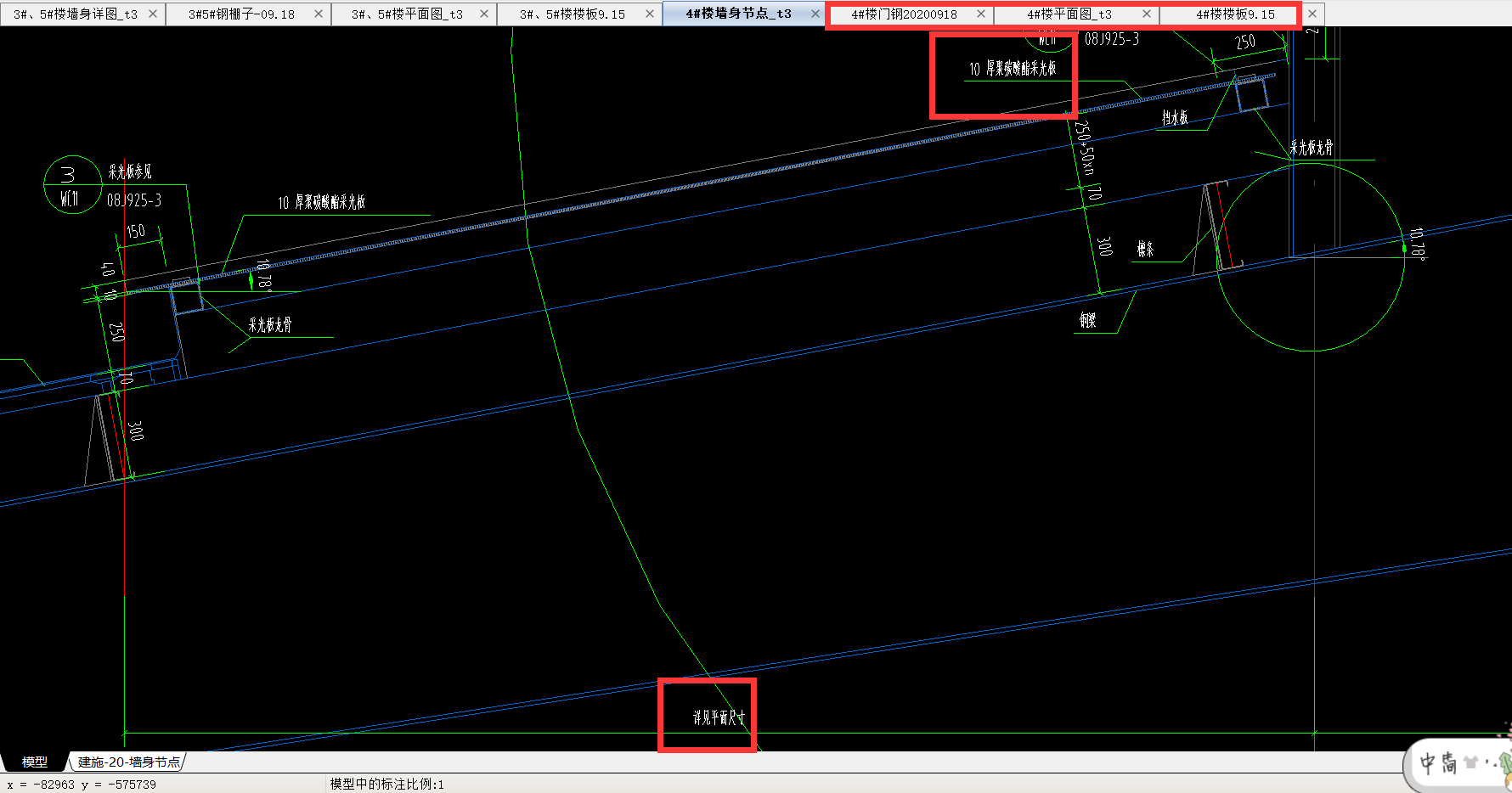1512x793 pixels.
Task: Activate the 4#楼墙身节点_t3 tab
Action: click(x=738, y=14)
